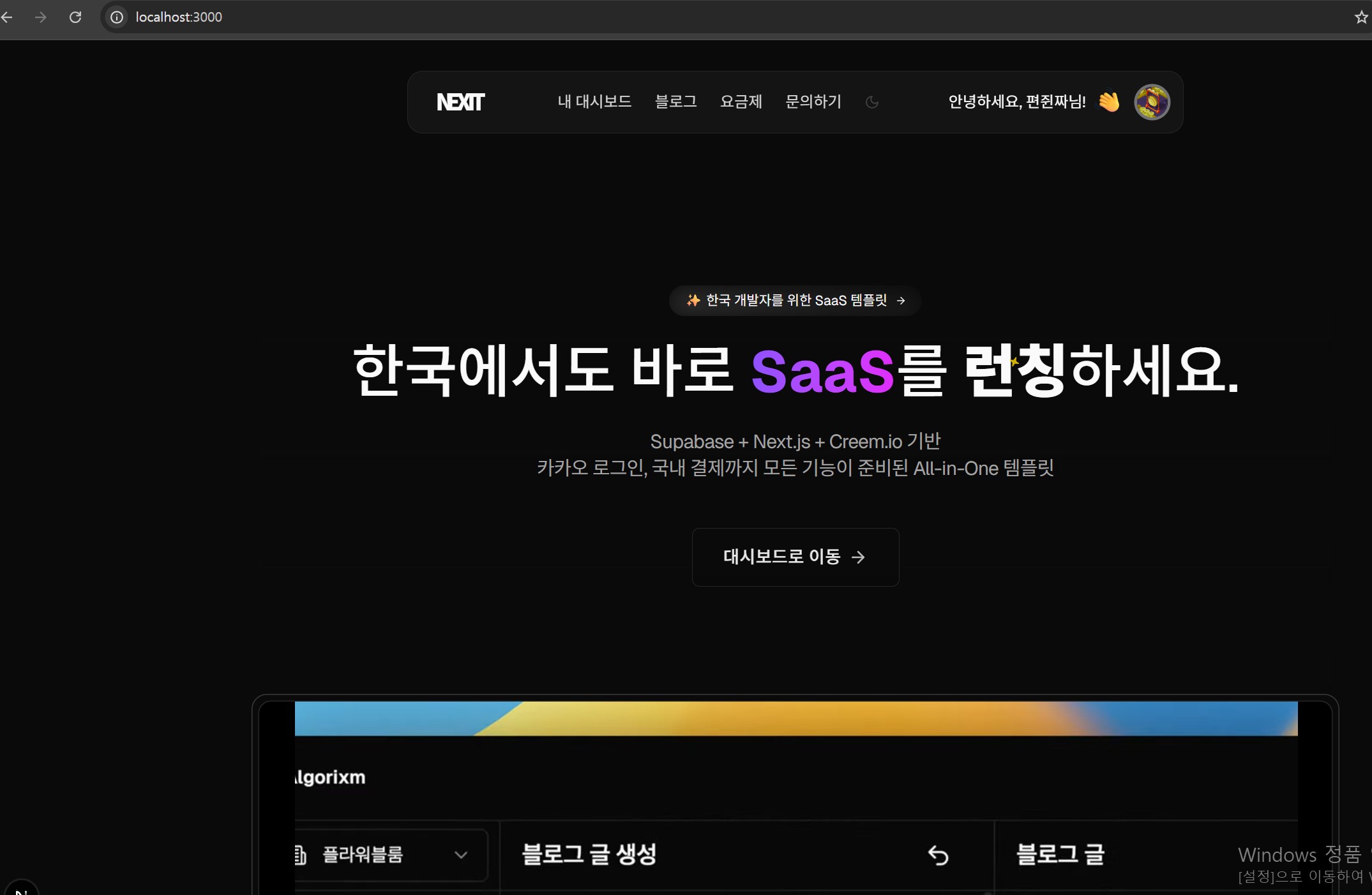Toggle dark mode with moon icon
Viewport: 1372px width, 895px height.
click(872, 102)
